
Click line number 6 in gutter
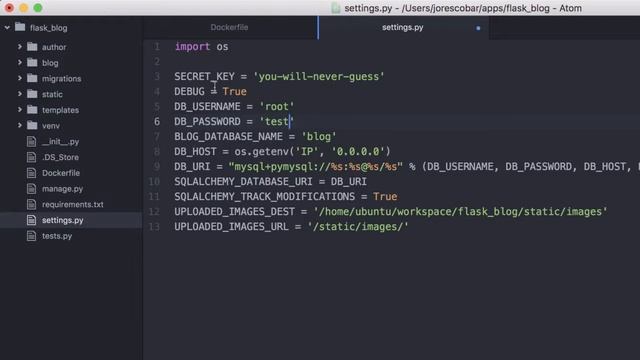tap(157, 122)
